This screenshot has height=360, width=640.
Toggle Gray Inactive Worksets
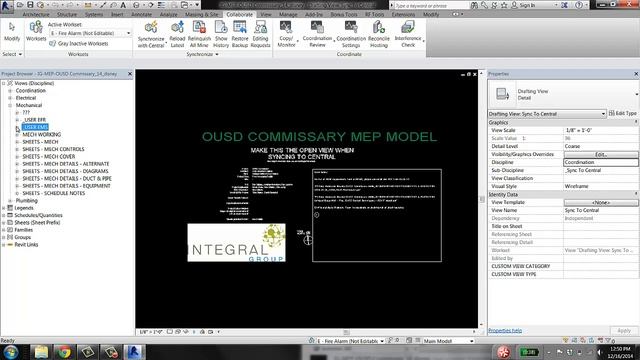[x=78, y=43]
